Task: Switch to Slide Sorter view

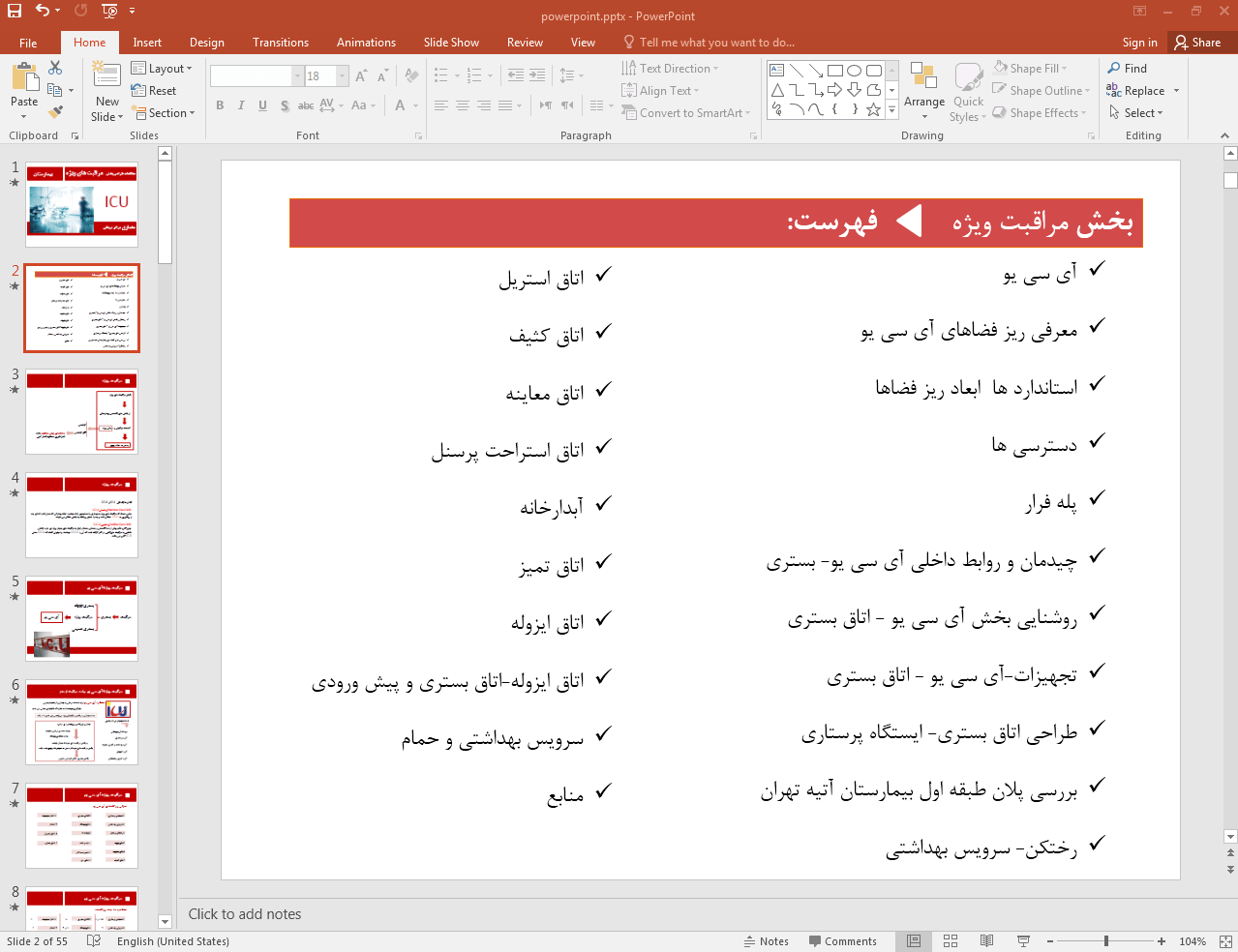Action: point(951,941)
